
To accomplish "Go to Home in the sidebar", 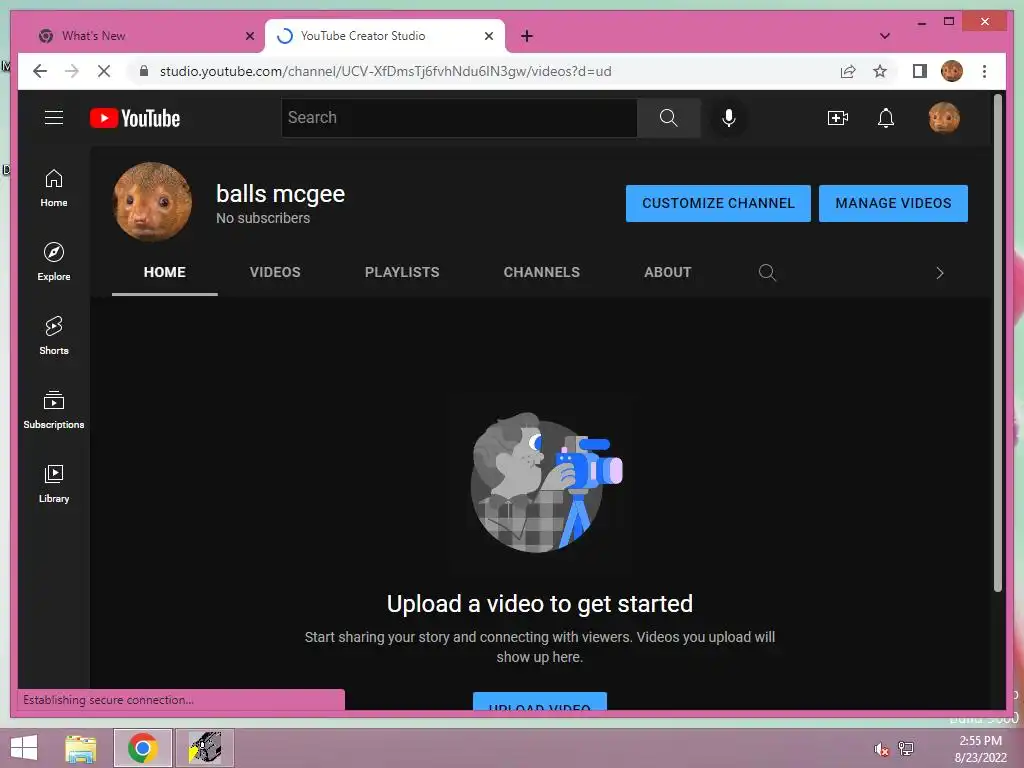I will click(54, 188).
